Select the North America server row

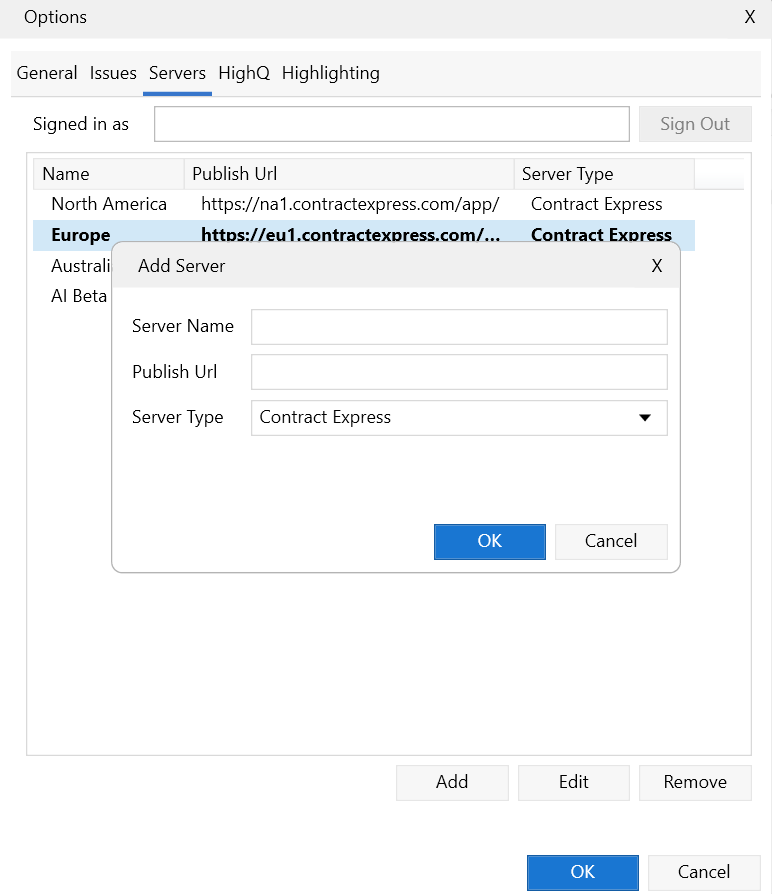coord(109,204)
